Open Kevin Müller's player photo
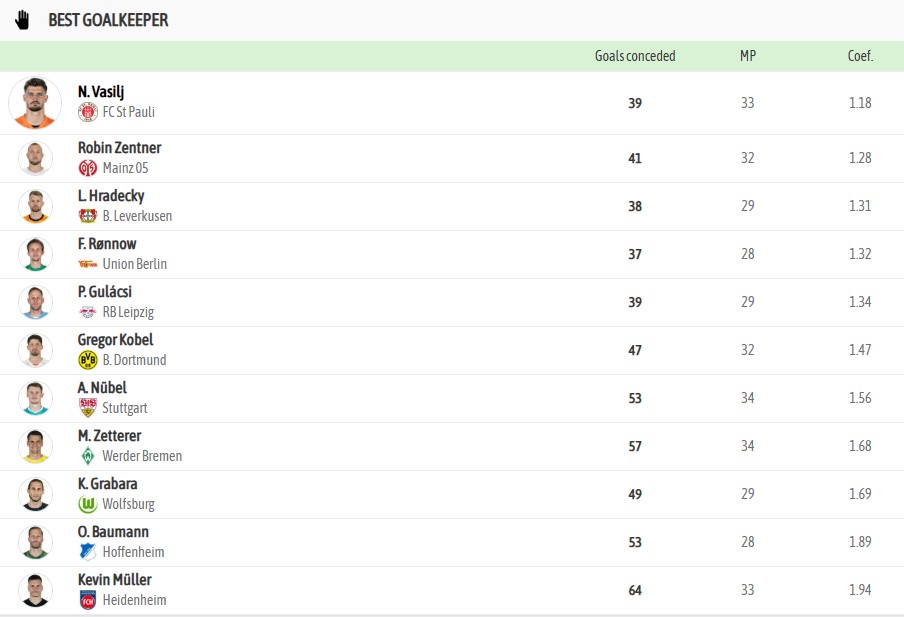Viewport: 904px width, 617px height. [35, 590]
